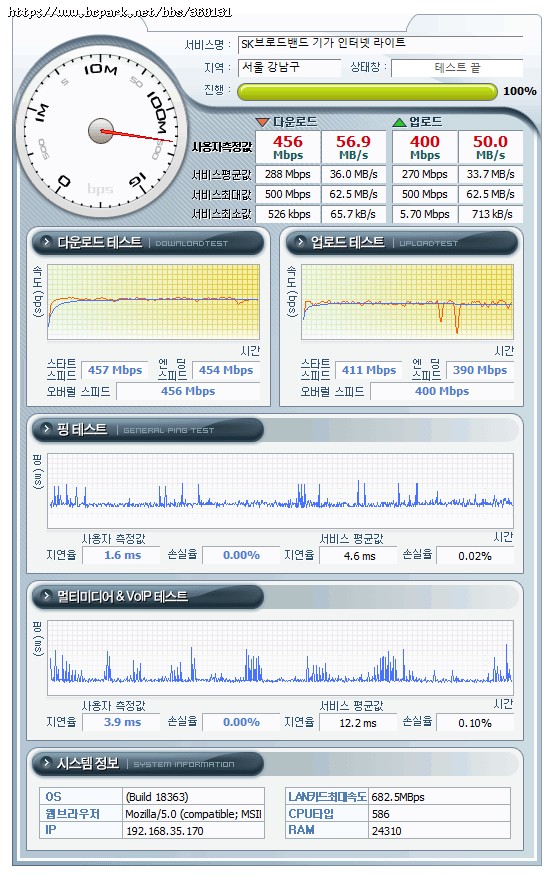The width and height of the screenshot is (549, 876).
Task: Click the upload test header arrow icon
Action: coord(300,242)
